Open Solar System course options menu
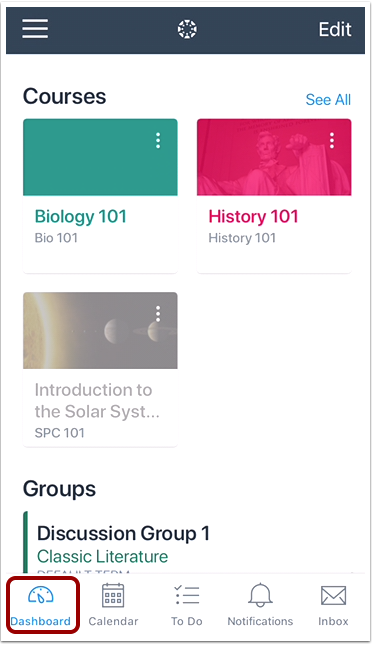The image size is (374, 646). (158, 314)
